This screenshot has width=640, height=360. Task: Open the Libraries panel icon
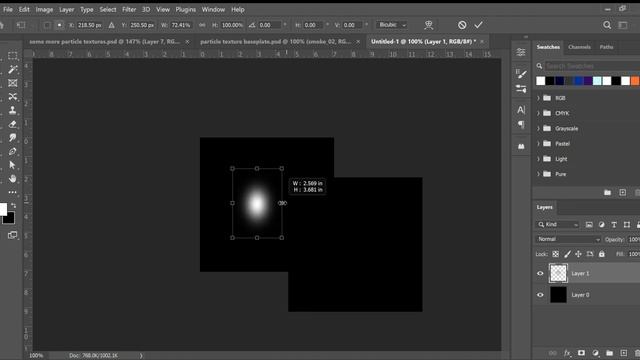click(x=521, y=146)
